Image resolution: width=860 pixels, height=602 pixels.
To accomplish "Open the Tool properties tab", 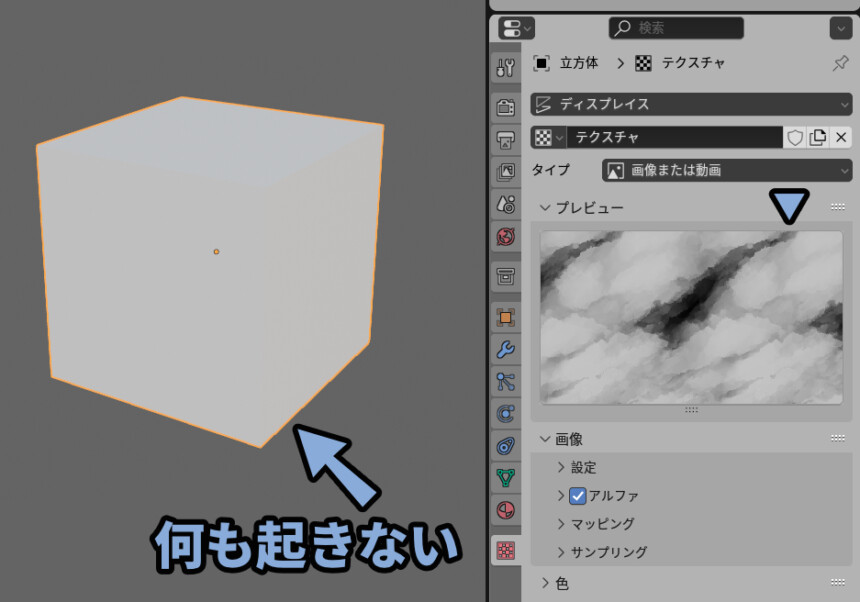I will click(505, 68).
